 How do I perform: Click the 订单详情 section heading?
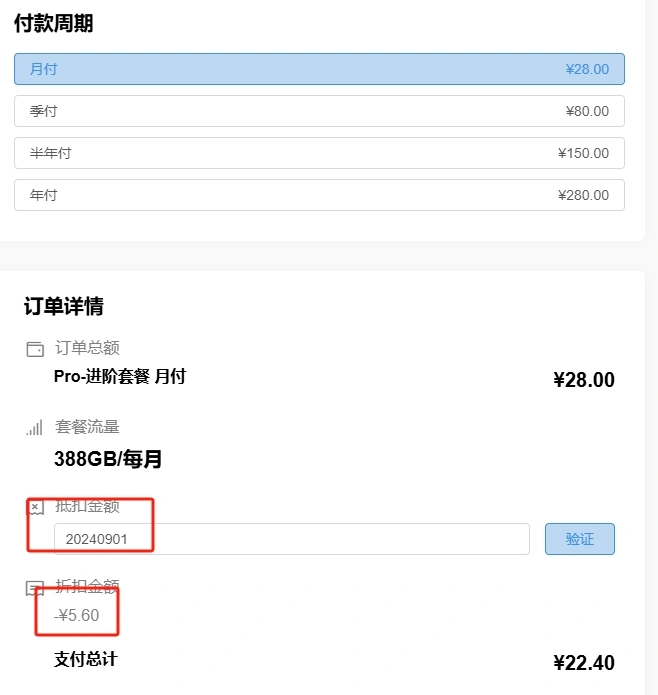tap(64, 306)
